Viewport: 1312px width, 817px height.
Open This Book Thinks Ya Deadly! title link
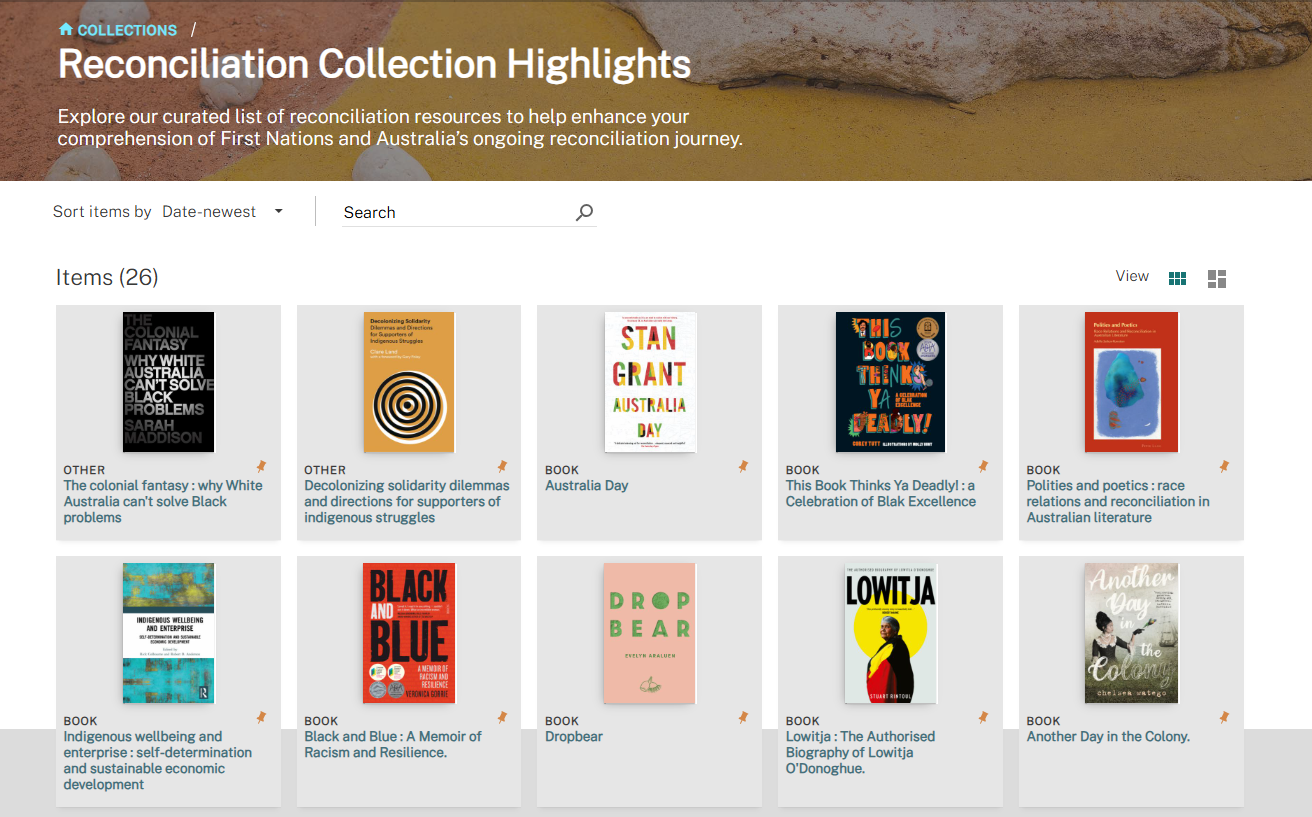881,493
